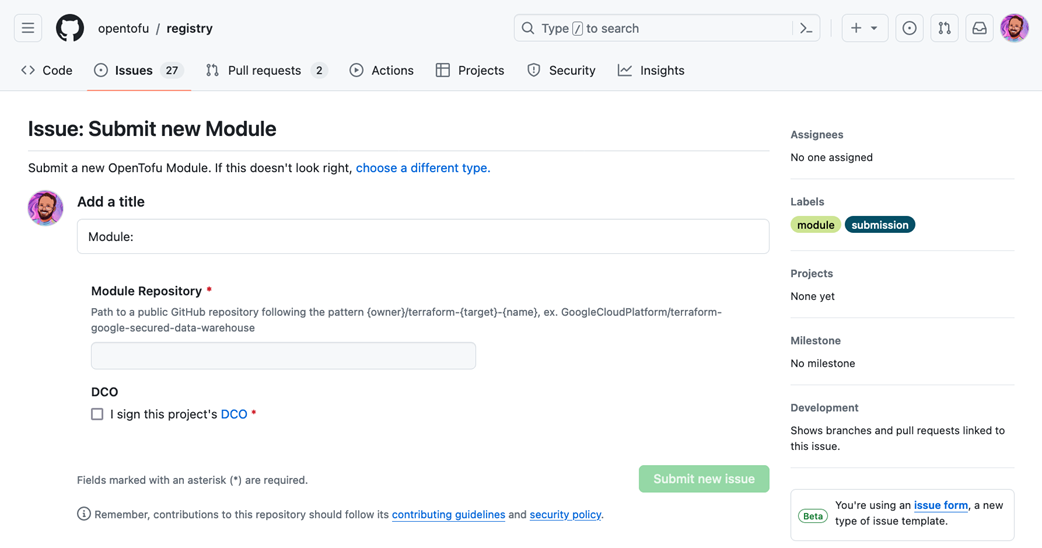The height and width of the screenshot is (548, 1042).
Task: Open the global issues icon
Action: point(909,28)
